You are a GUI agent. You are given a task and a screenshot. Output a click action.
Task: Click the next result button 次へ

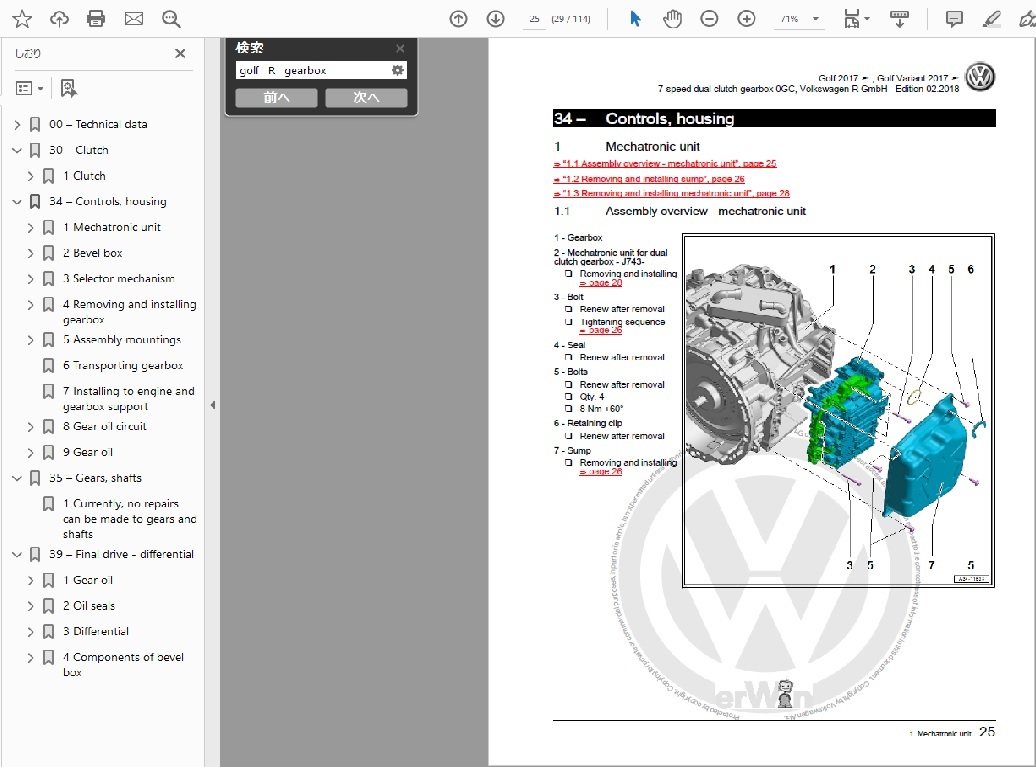click(x=366, y=98)
